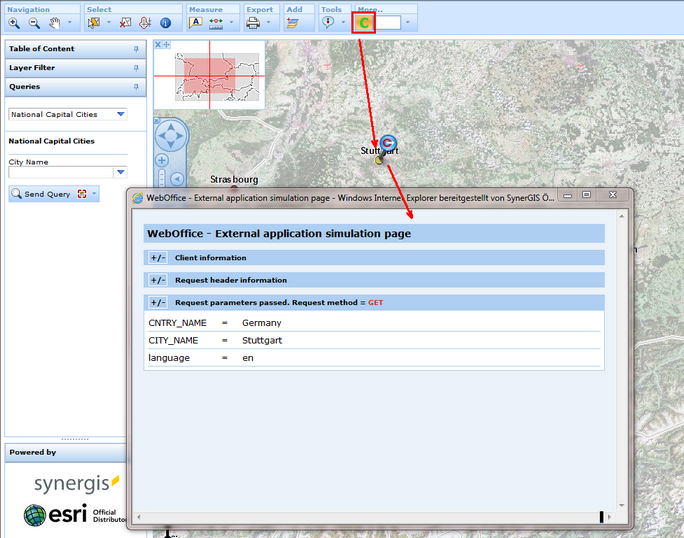Click the Internet Explorer icon in popup title
Image resolution: width=684 pixels, height=538 pixels.
138,198
